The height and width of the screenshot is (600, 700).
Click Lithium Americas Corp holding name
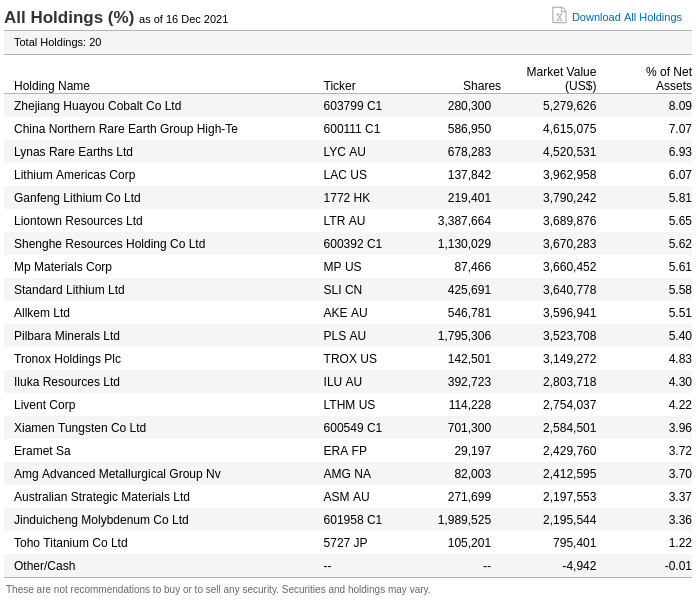(x=74, y=175)
